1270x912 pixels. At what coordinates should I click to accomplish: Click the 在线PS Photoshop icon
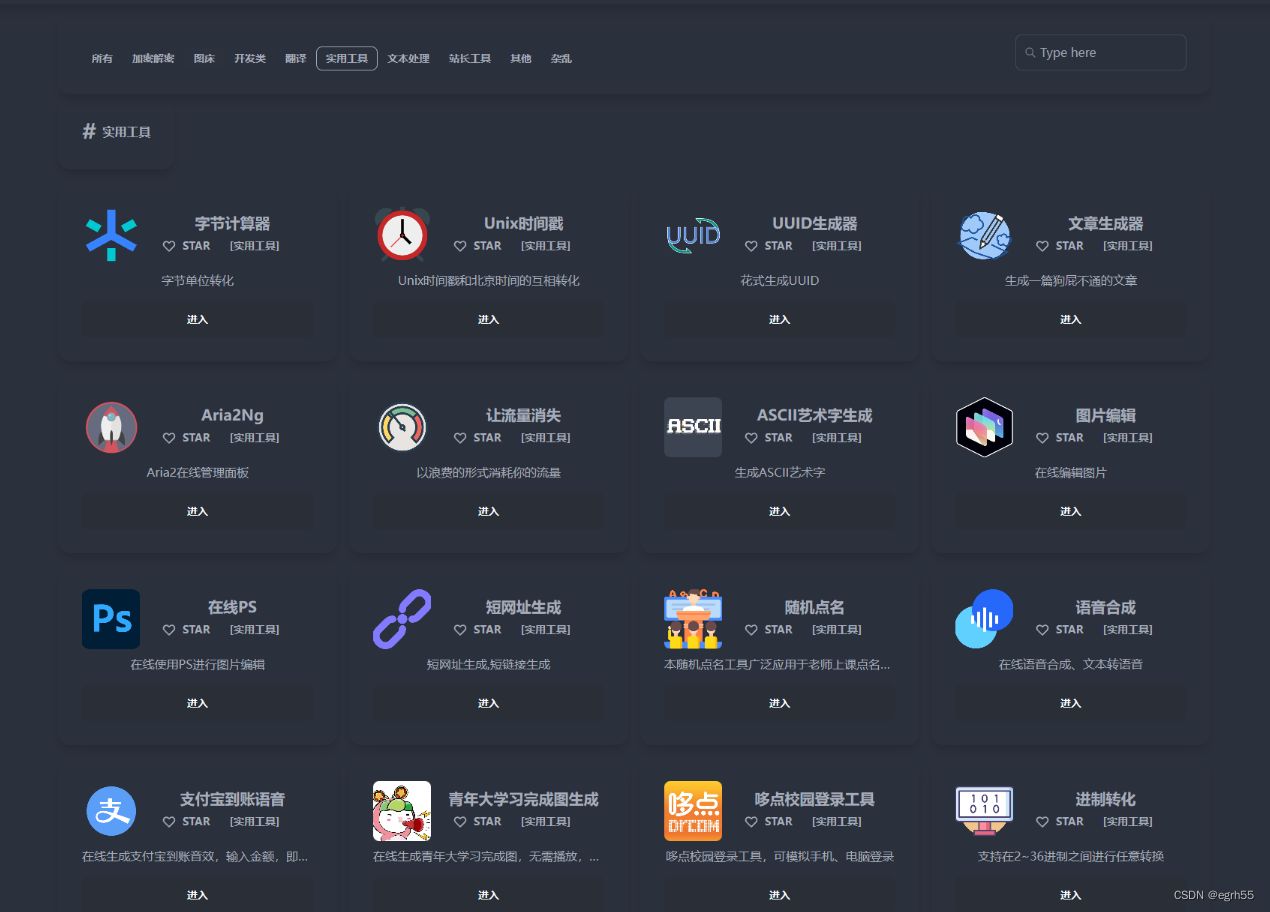(x=111, y=619)
